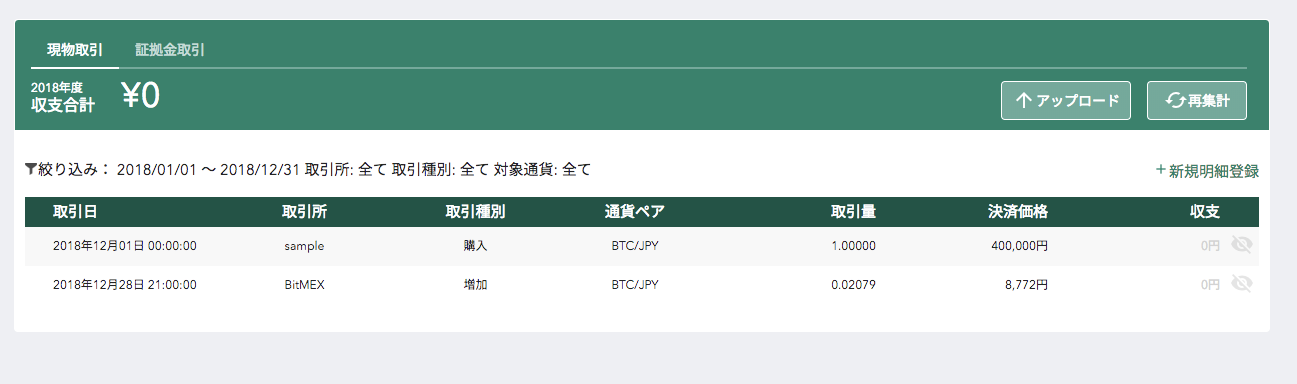Click the 取引量 column header

pos(853,212)
